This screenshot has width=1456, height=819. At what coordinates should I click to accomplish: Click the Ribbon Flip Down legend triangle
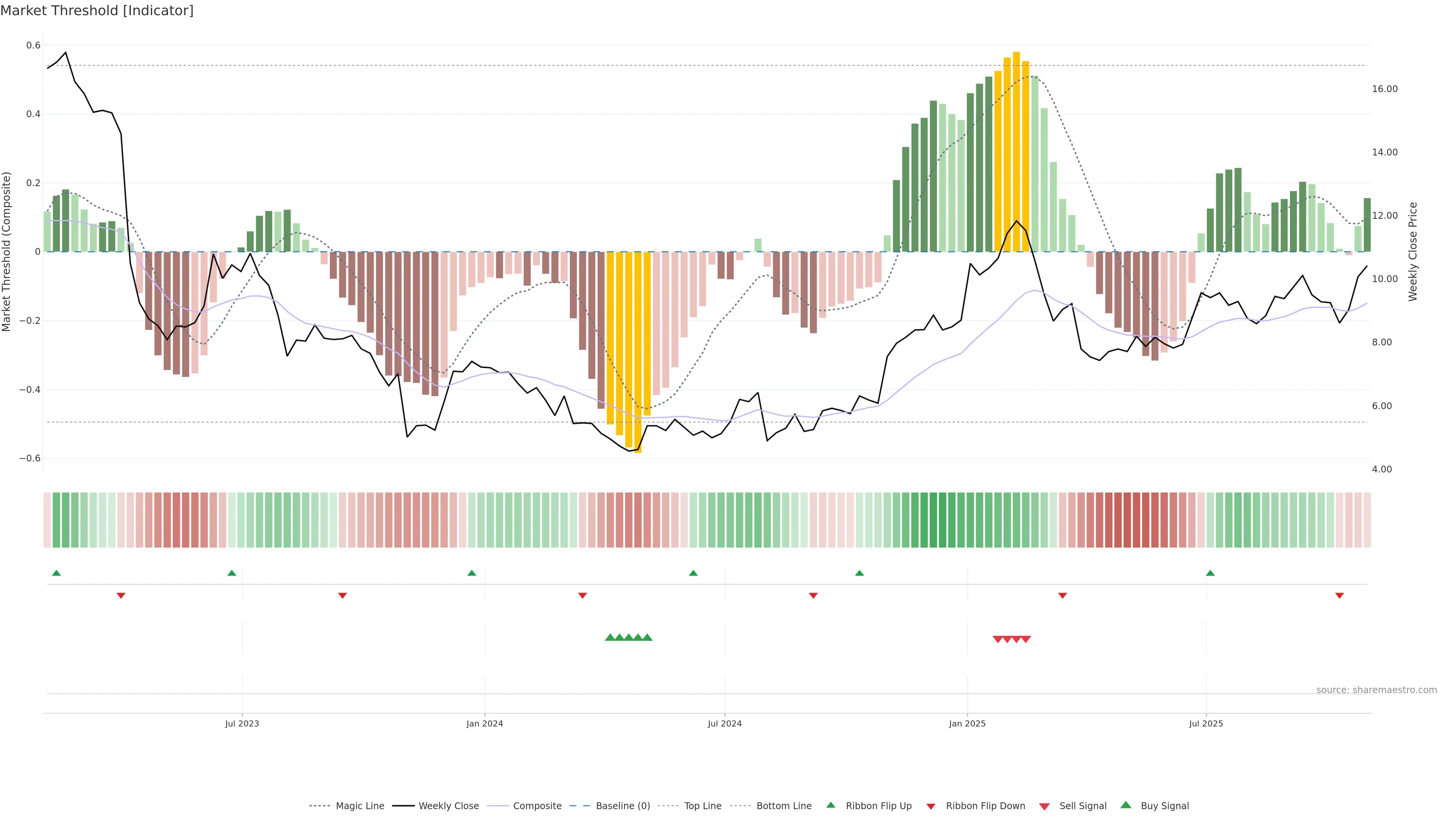[931, 806]
